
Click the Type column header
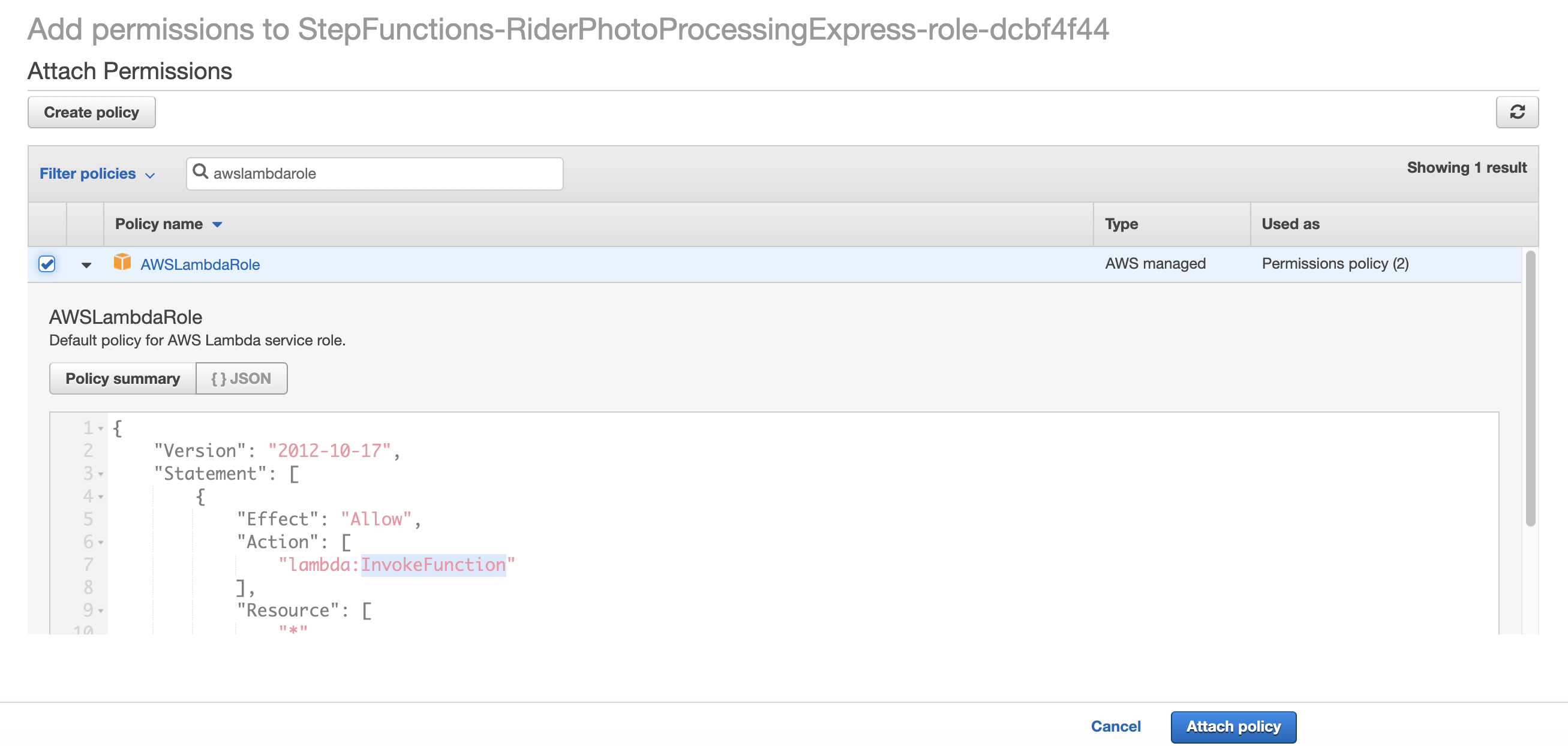pos(1121,224)
